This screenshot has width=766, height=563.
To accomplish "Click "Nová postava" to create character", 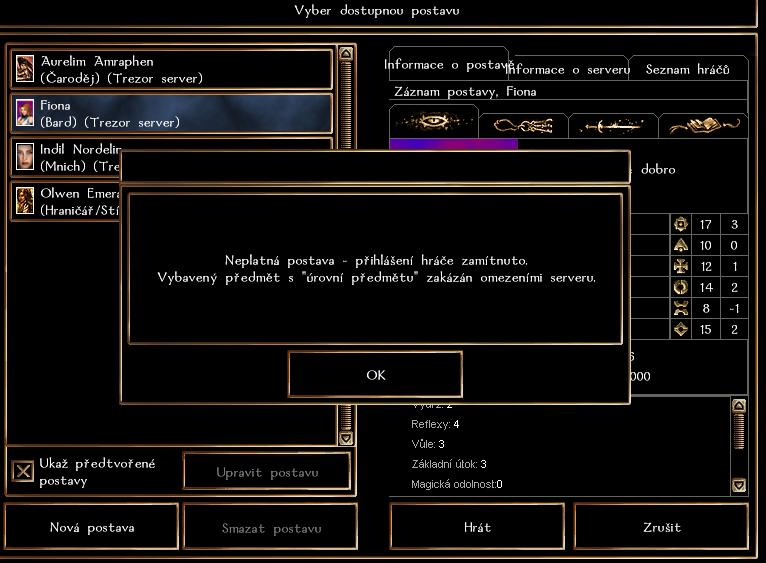I will 92,527.
